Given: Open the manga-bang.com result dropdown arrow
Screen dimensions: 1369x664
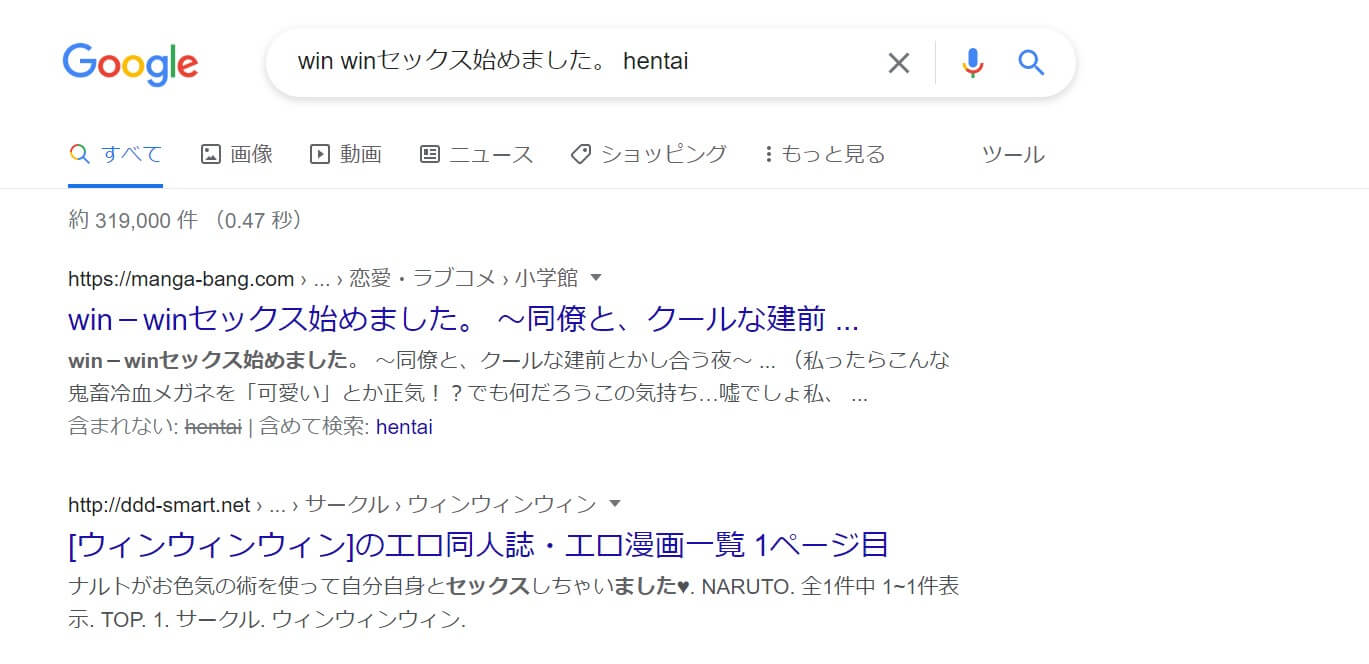Looking at the screenshot, I should [597, 277].
